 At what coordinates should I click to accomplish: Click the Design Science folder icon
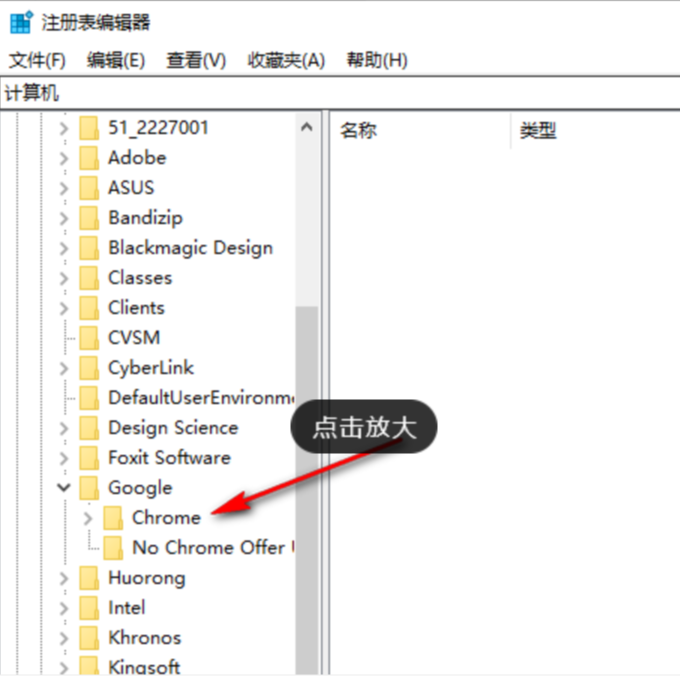(x=89, y=428)
